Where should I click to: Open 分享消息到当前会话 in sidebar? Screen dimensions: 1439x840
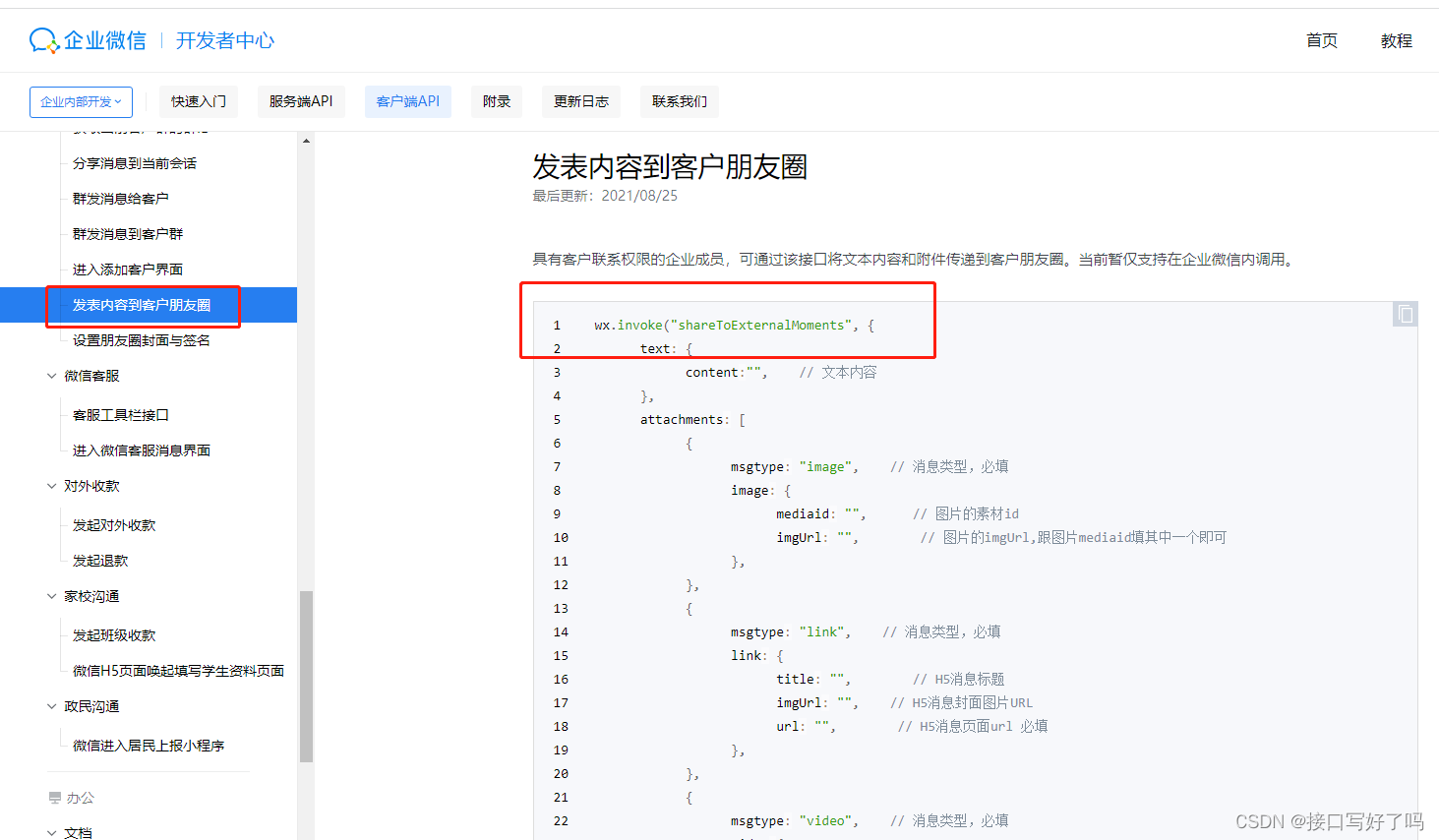click(x=135, y=163)
